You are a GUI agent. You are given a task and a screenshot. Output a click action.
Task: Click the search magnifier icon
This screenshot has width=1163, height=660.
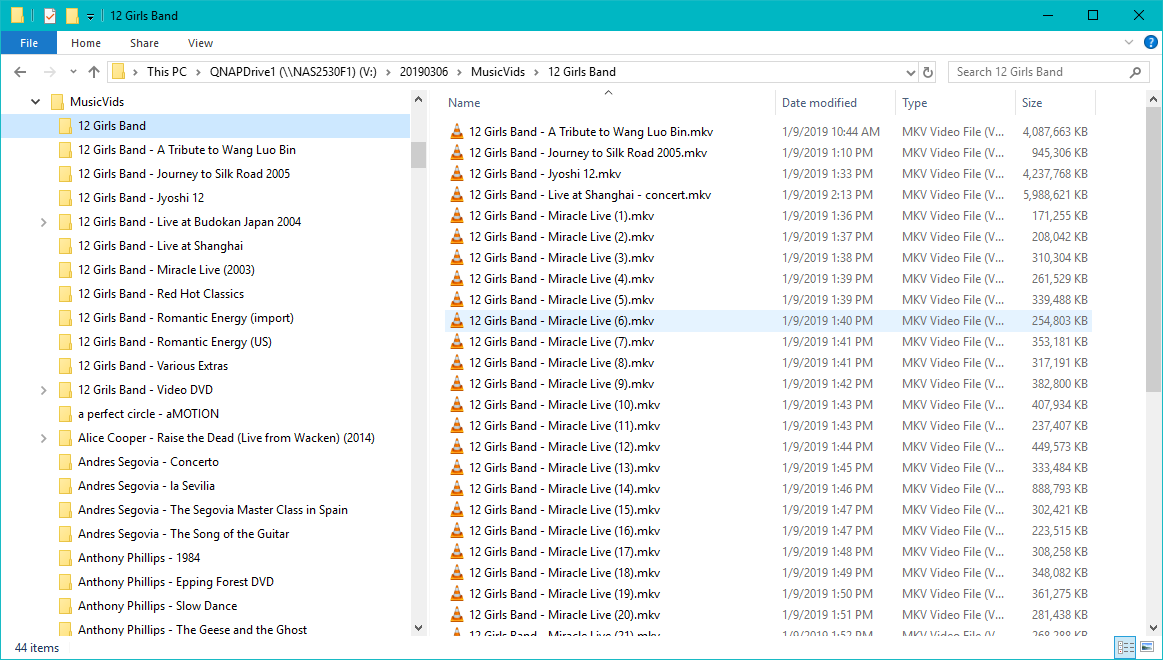(x=1135, y=72)
